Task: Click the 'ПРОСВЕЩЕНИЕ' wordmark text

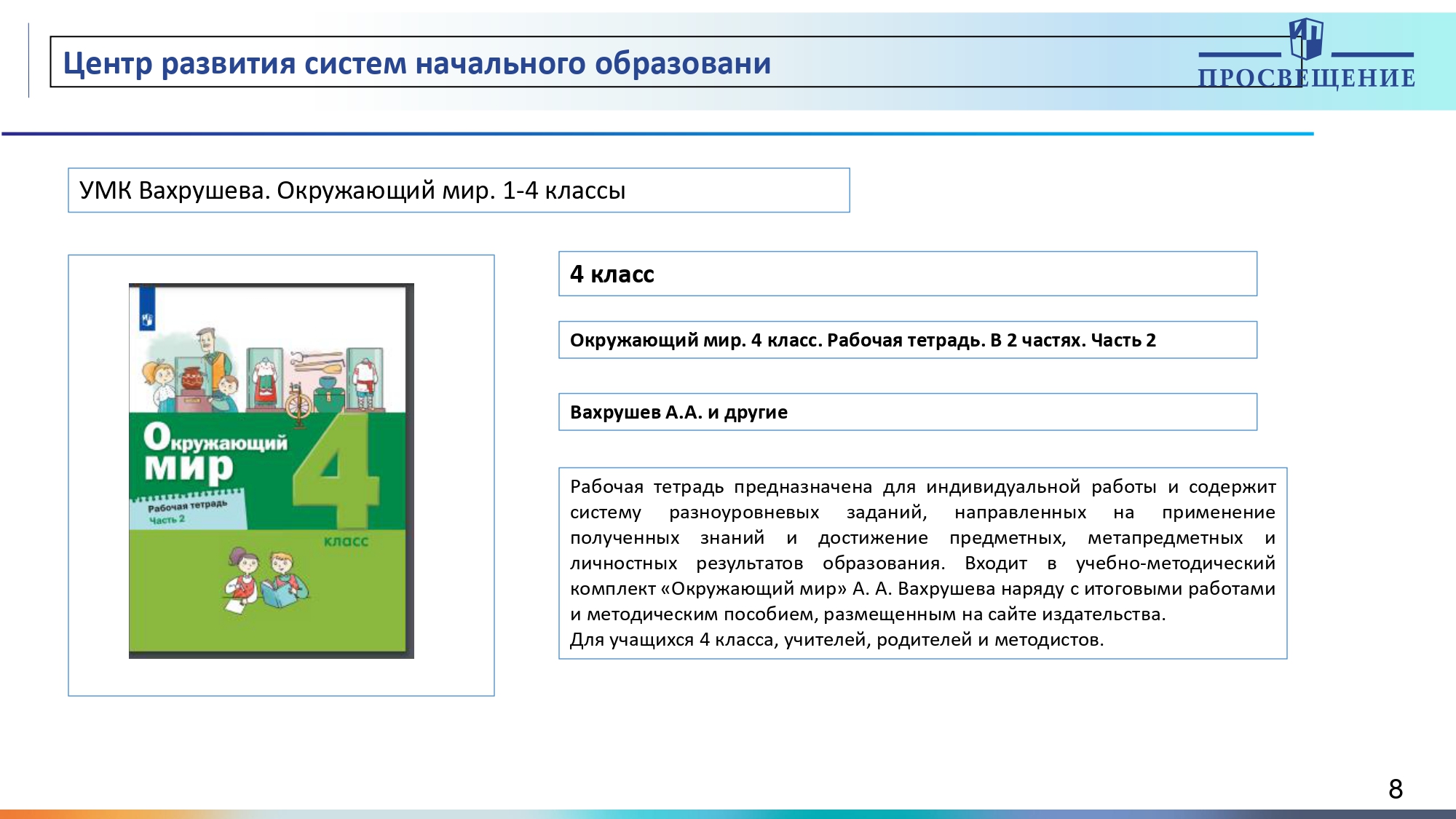Action: (1307, 78)
